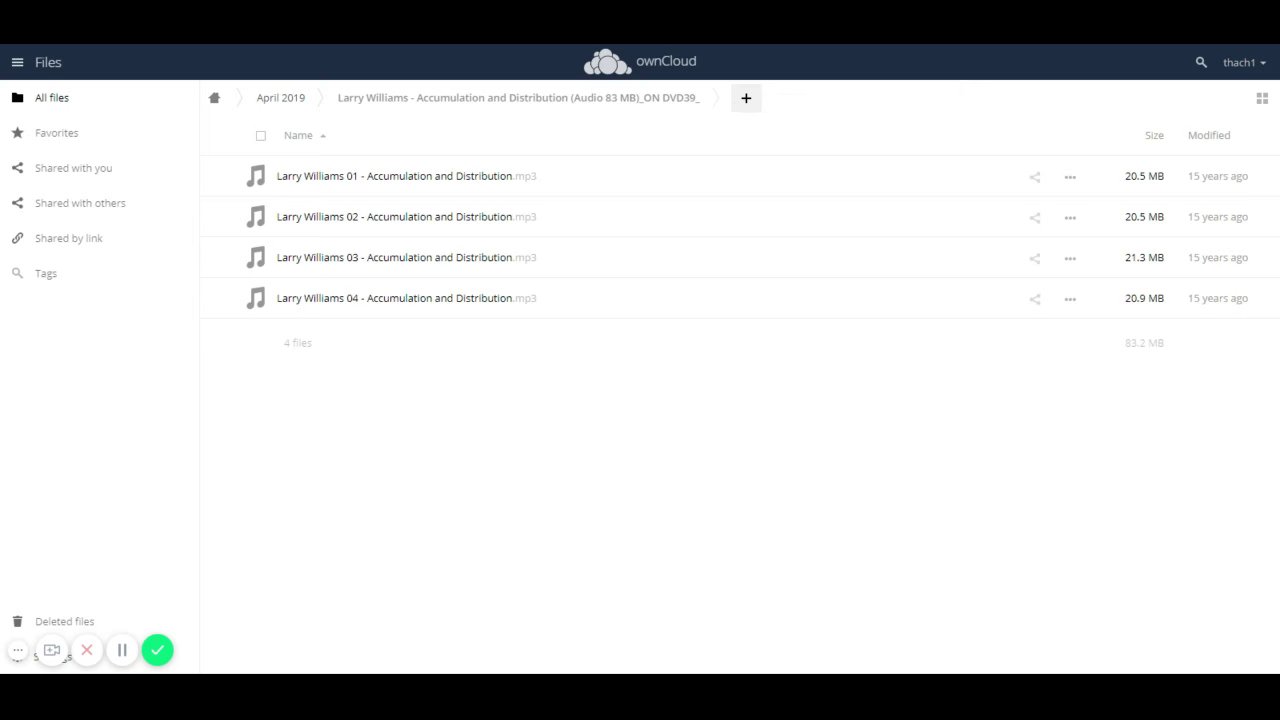Screen dimensions: 1280x720
Task: Open the thach1 user dropdown
Action: 1244,62
